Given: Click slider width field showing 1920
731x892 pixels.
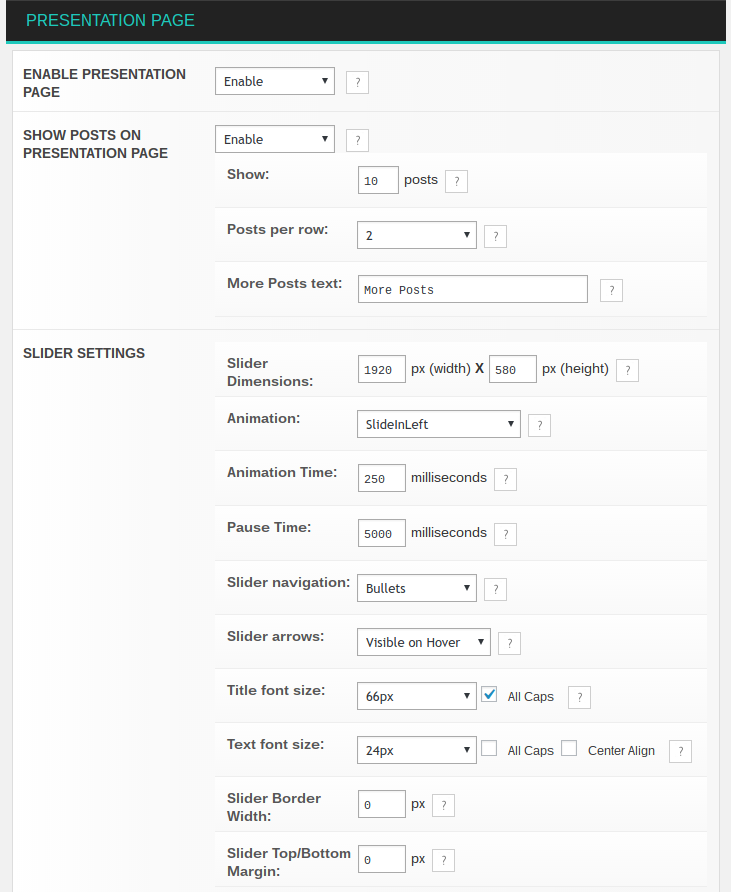Looking at the screenshot, I should (382, 369).
